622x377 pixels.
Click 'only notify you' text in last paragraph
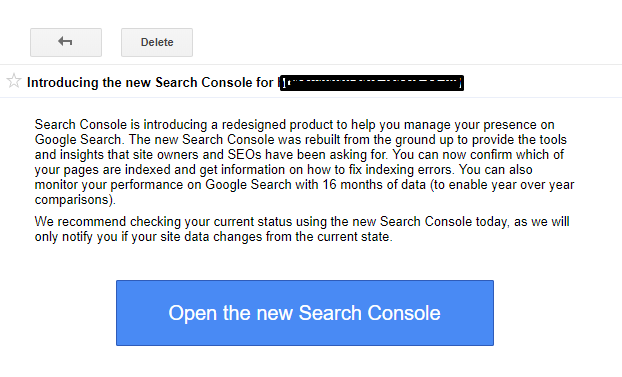click(x=76, y=237)
